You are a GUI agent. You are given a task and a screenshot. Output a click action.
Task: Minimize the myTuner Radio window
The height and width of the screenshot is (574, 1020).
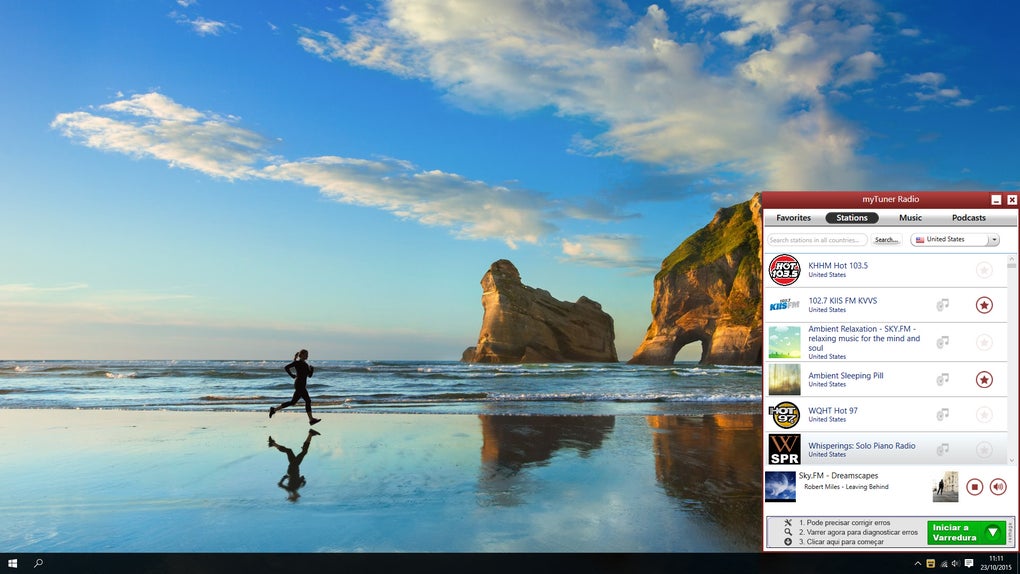coord(996,200)
